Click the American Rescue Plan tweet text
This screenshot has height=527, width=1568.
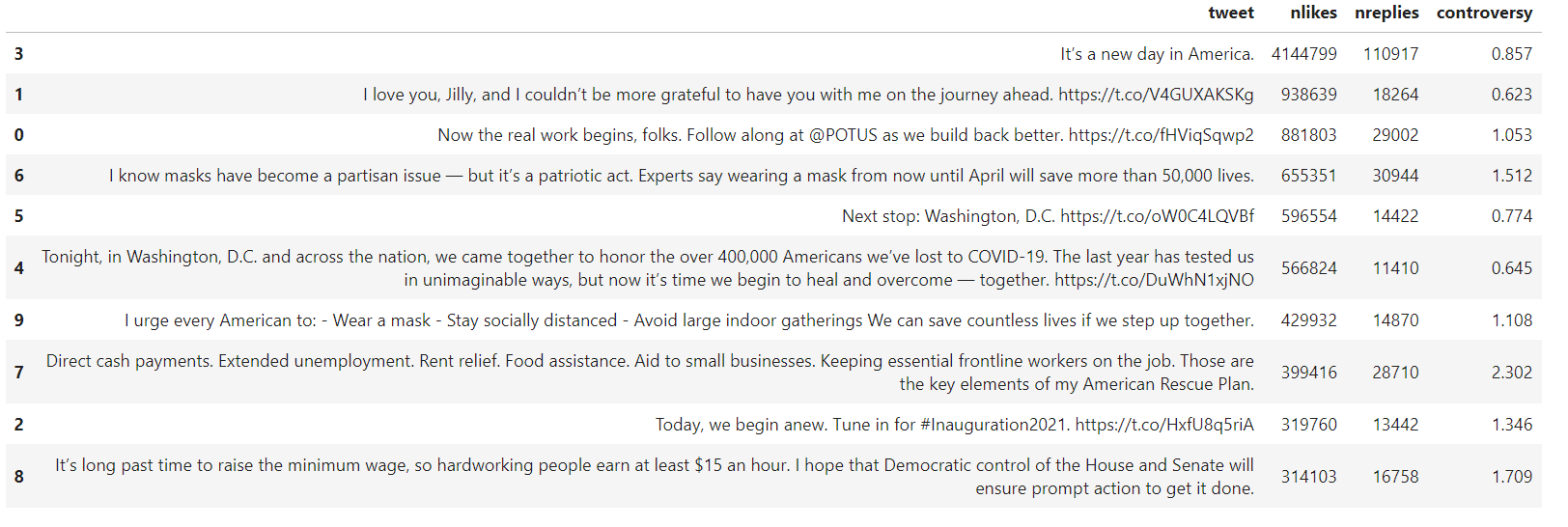650,373
